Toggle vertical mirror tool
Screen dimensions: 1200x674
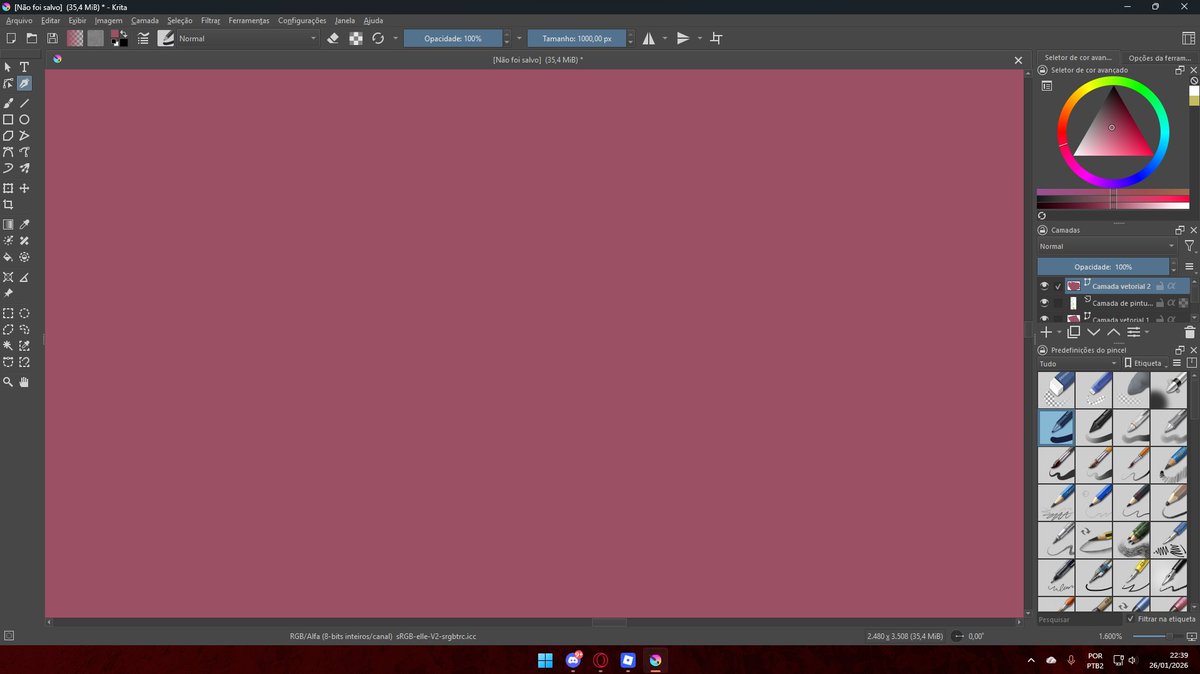click(x=683, y=38)
